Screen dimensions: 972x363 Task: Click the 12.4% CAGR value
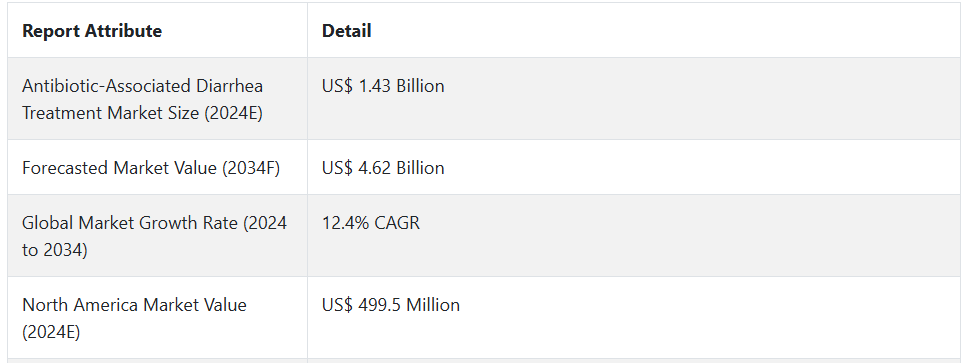tap(371, 222)
